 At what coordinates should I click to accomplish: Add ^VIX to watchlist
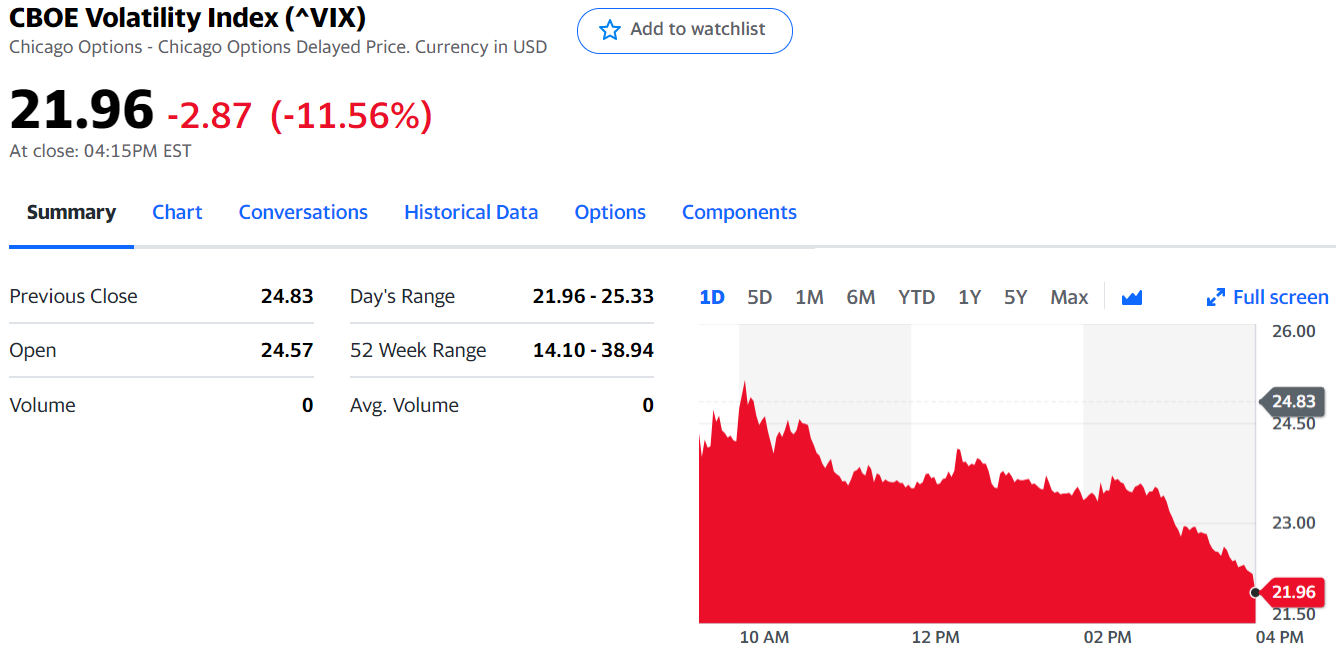[x=685, y=31]
